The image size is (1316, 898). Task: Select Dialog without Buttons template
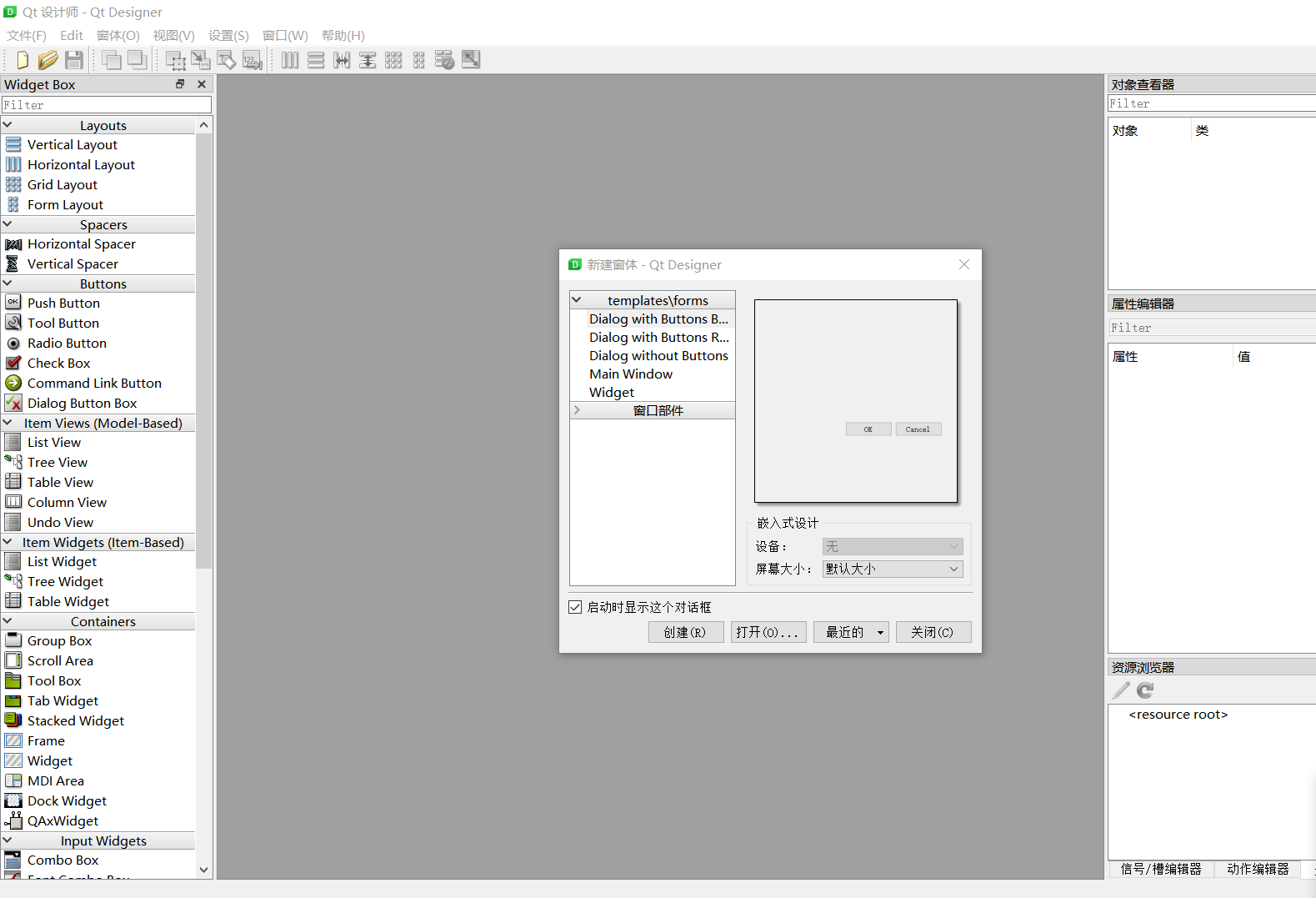pyautogui.click(x=658, y=355)
